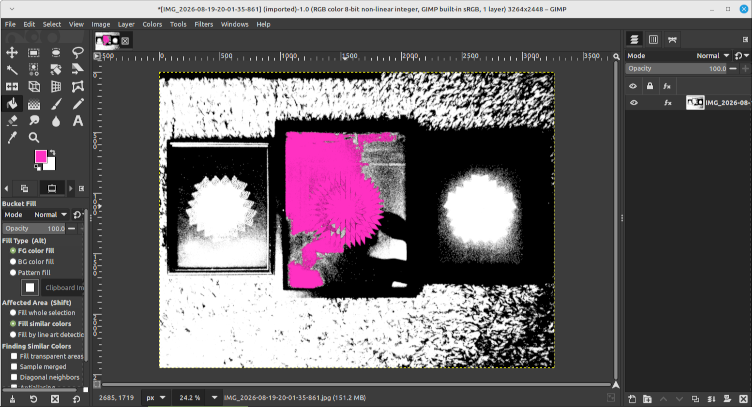Click the foreground magenta color swatch
The height and width of the screenshot is (407, 752).
click(41, 156)
